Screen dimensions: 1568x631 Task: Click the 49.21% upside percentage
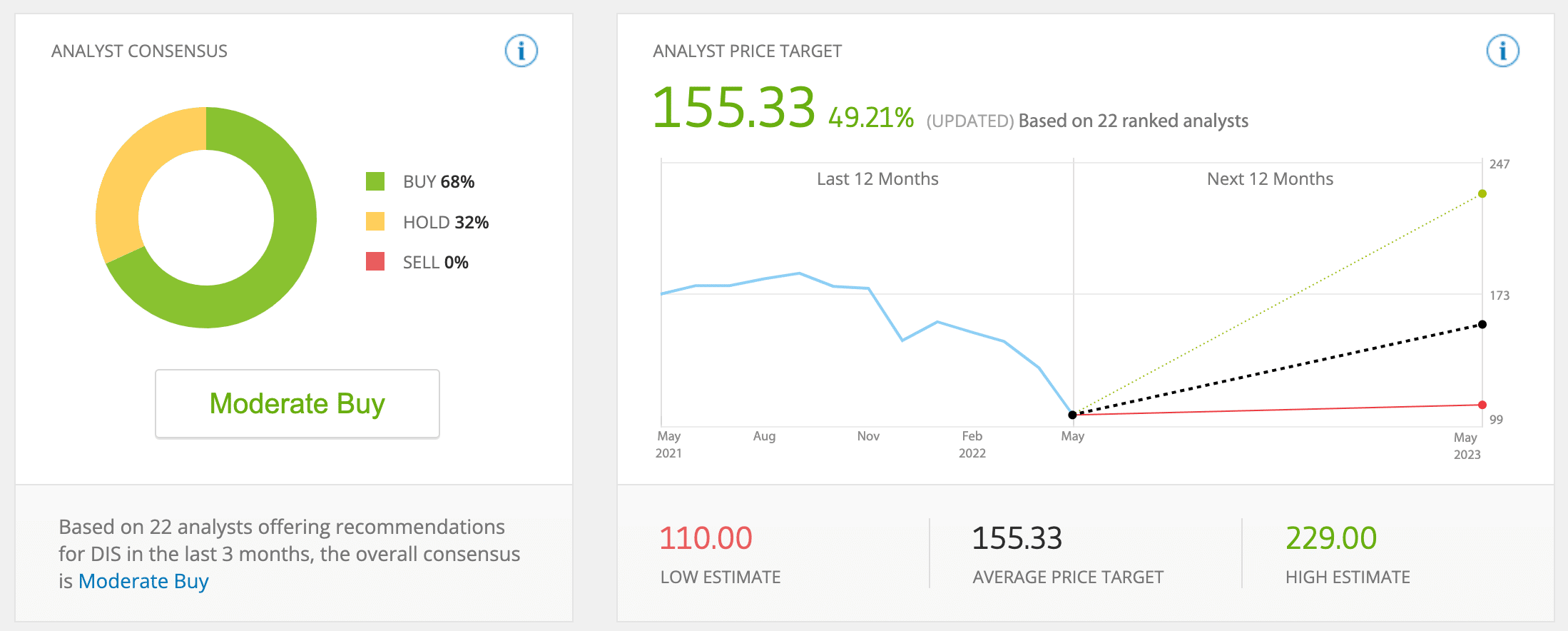(871, 118)
